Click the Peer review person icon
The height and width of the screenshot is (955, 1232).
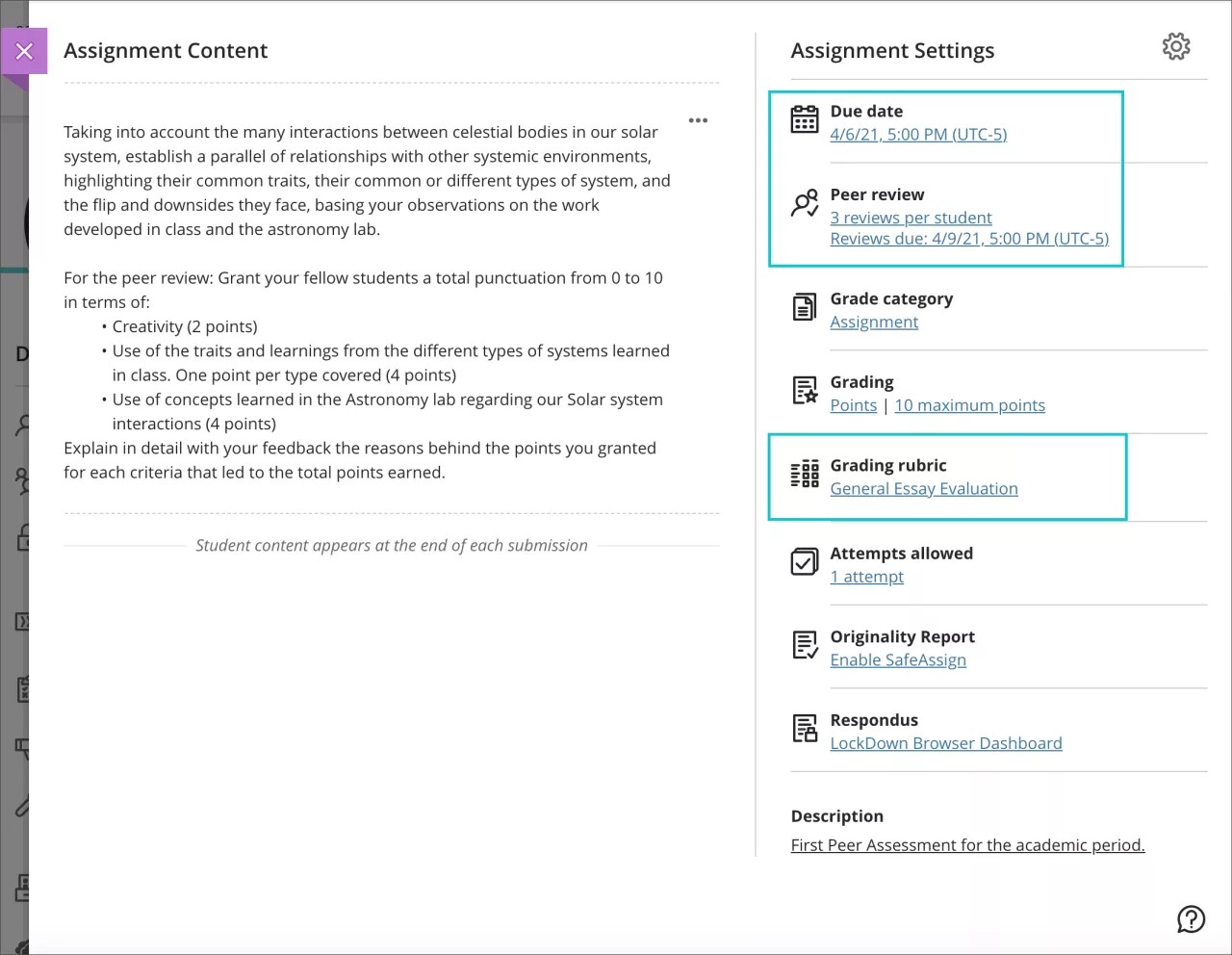[804, 202]
